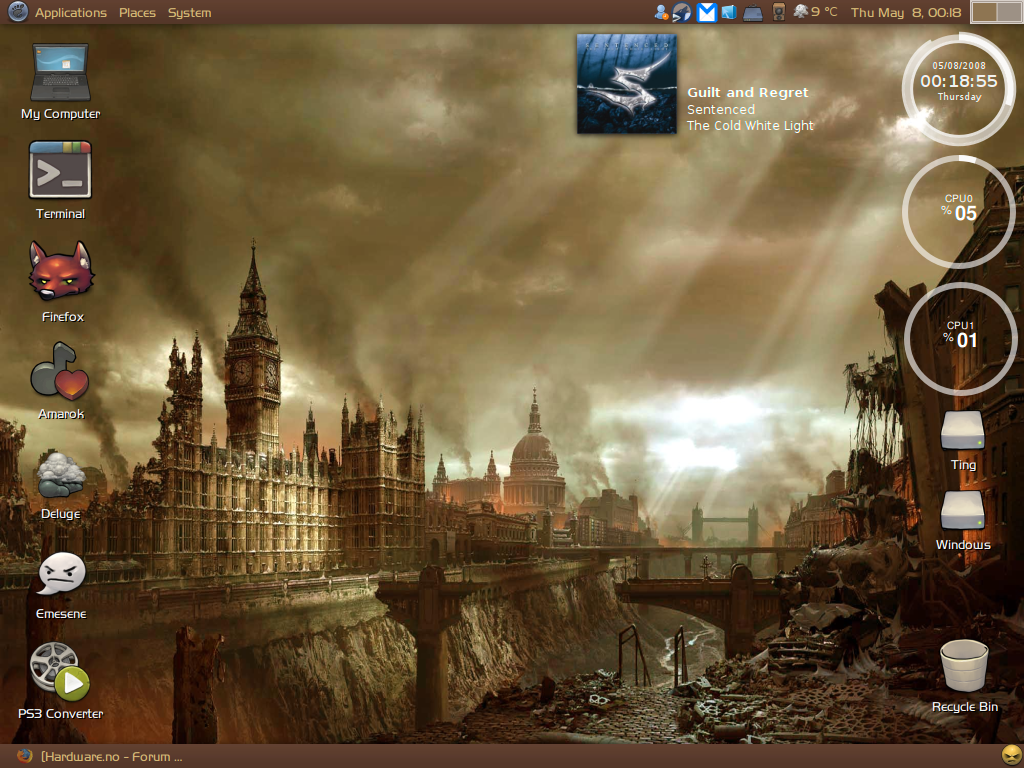Viewport: 1024px width, 768px height.
Task: Click the Amarok wolf tray icon
Action: (682, 12)
